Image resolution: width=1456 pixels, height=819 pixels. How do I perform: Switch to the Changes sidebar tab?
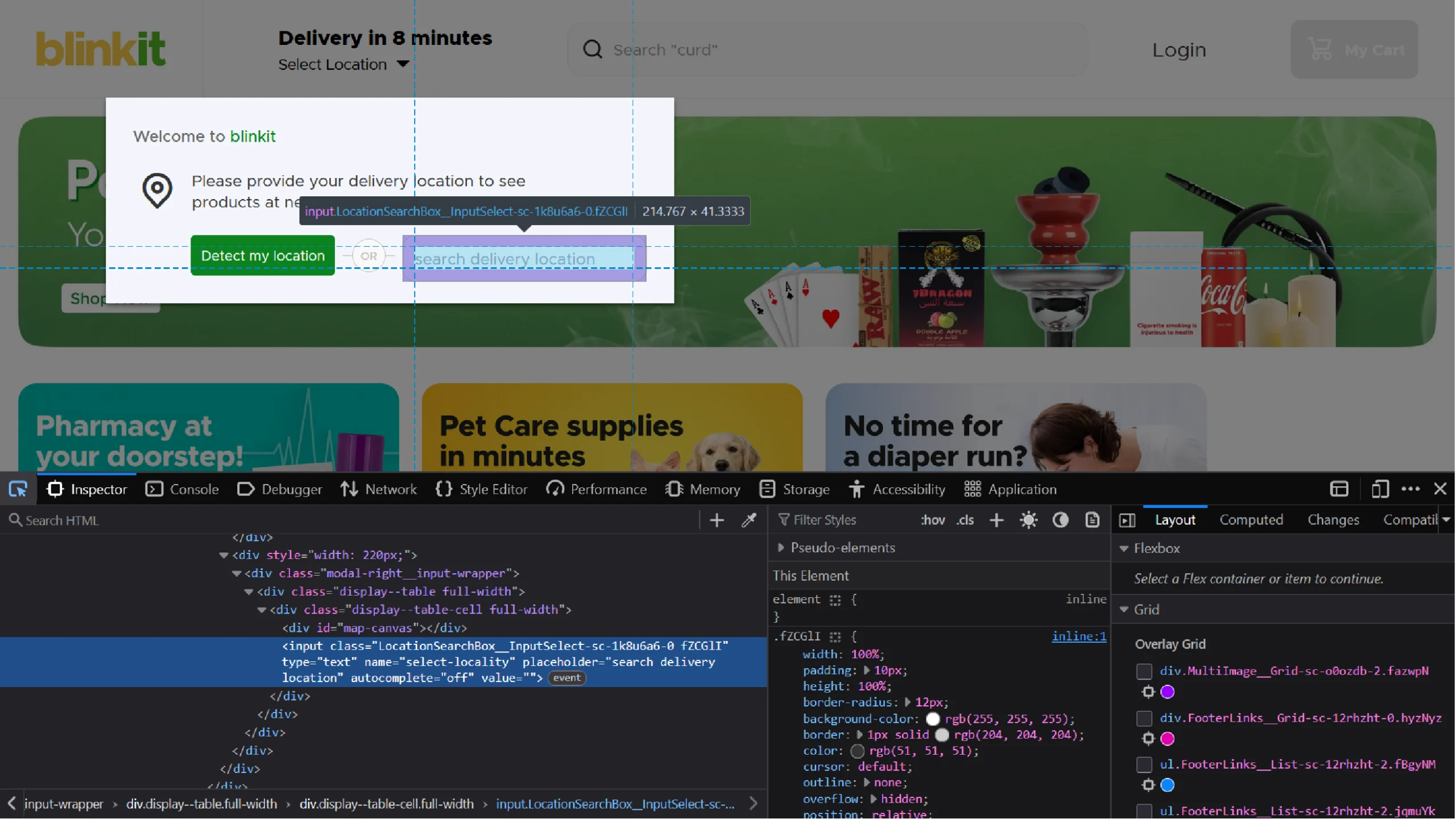[1334, 520]
